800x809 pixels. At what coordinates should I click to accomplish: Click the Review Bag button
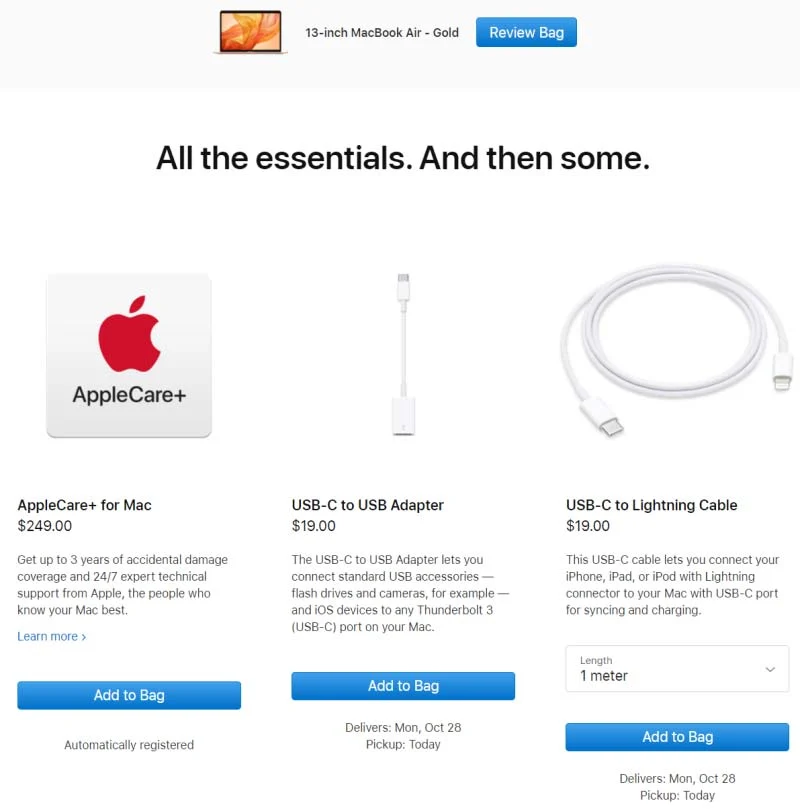pyautogui.click(x=526, y=32)
